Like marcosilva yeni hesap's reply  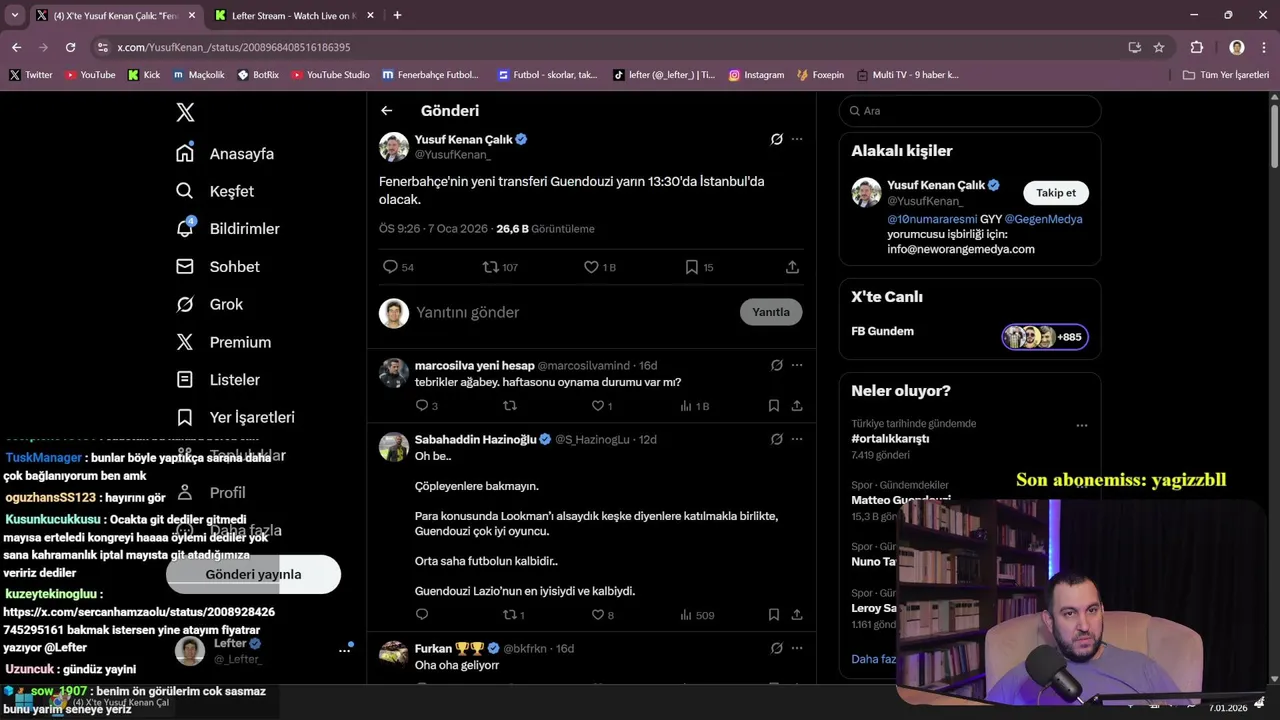tap(602, 406)
